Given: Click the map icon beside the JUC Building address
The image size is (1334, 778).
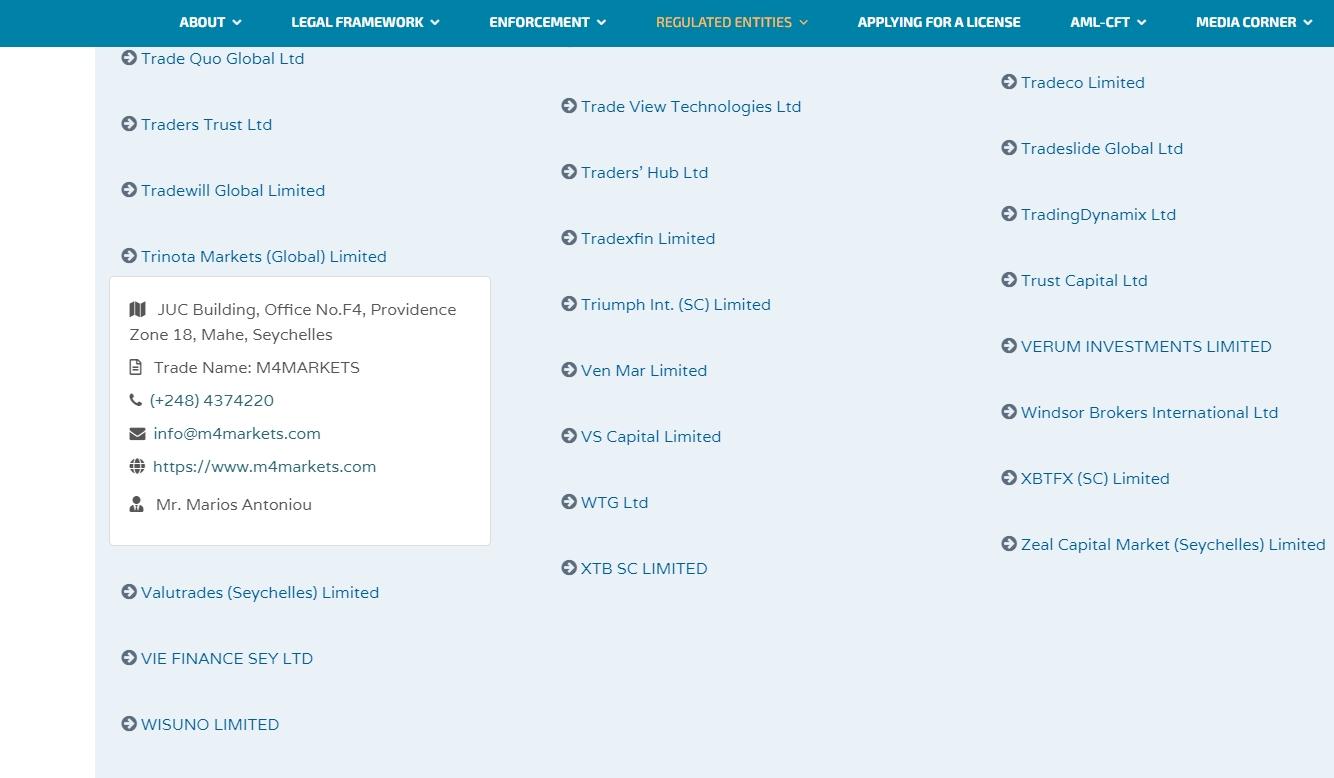Looking at the screenshot, I should coord(138,309).
